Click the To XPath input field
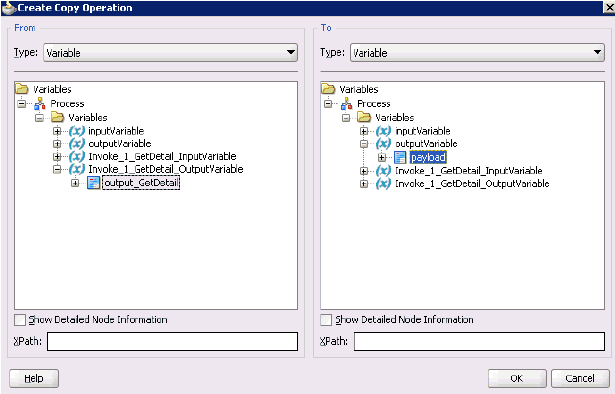Viewport: 615px width, 394px height. coord(479,341)
